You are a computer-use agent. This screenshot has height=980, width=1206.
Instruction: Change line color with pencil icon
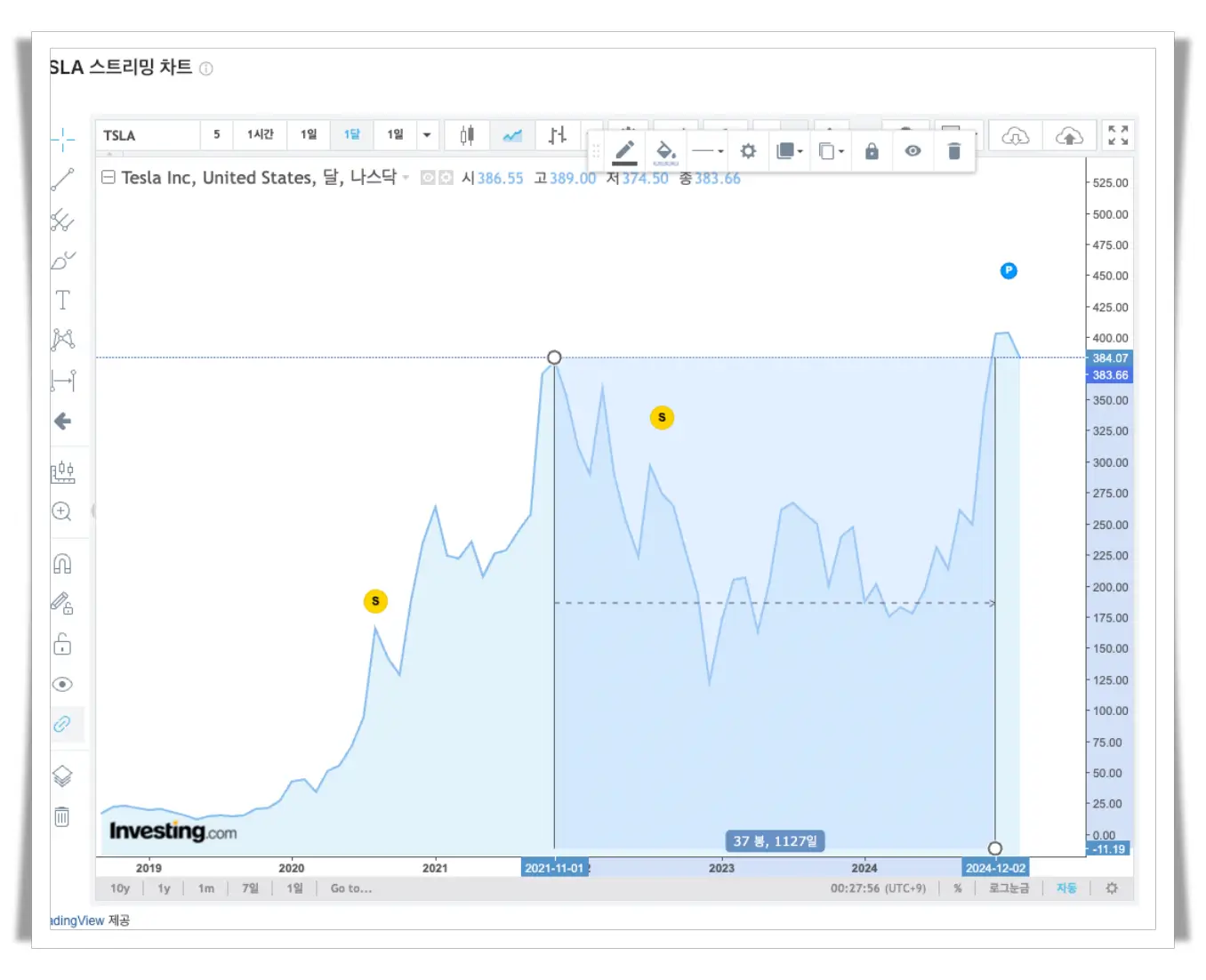point(625,151)
